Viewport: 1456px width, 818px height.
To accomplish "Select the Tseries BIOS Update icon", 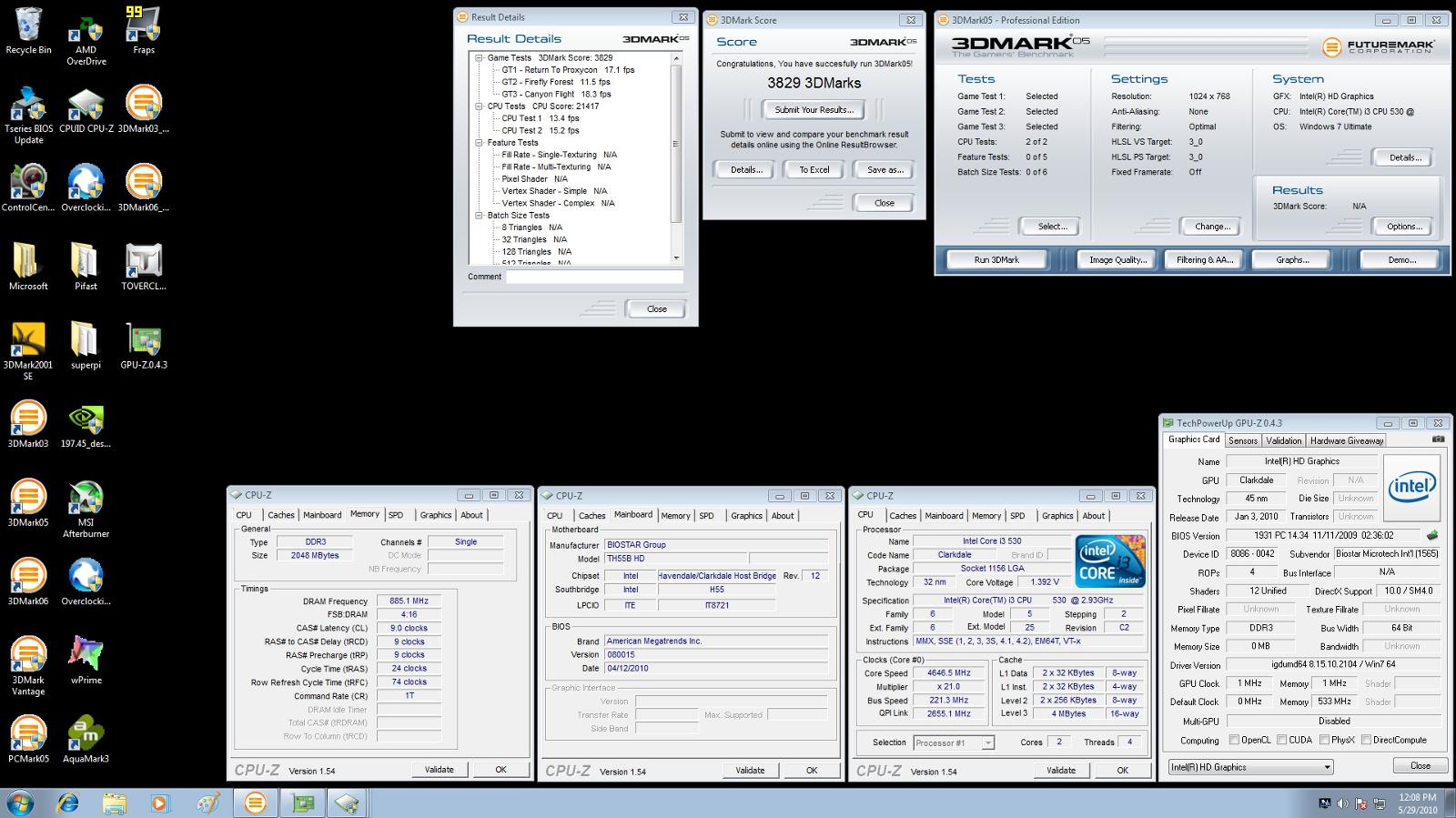I will pyautogui.click(x=28, y=116).
